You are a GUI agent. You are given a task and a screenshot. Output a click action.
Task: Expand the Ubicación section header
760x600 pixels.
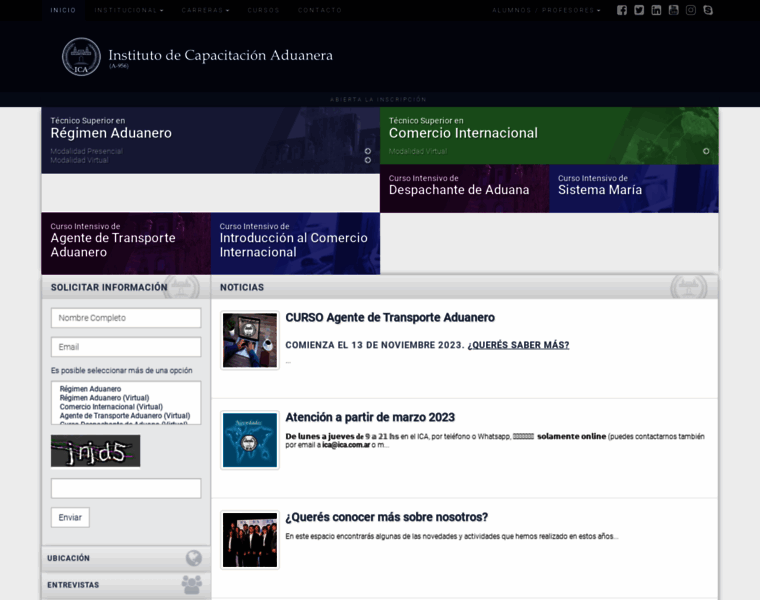pyautogui.click(x=126, y=558)
